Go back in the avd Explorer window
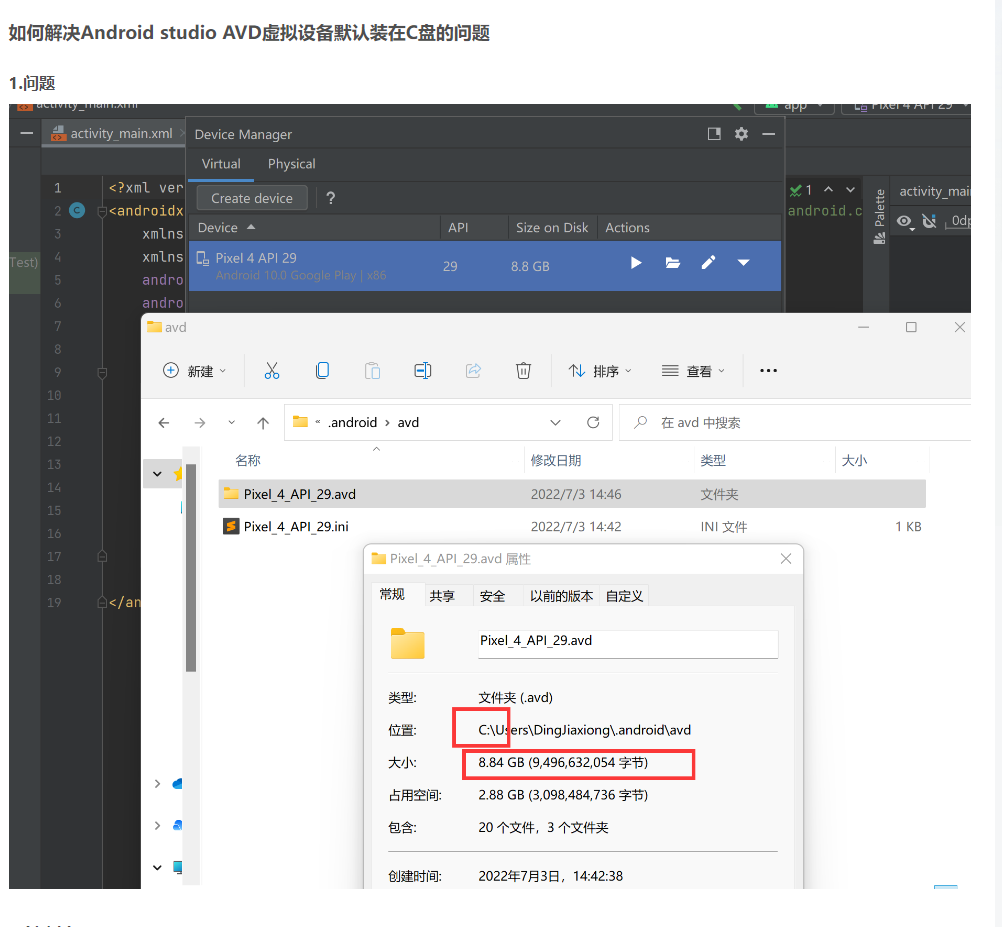 coord(164,422)
